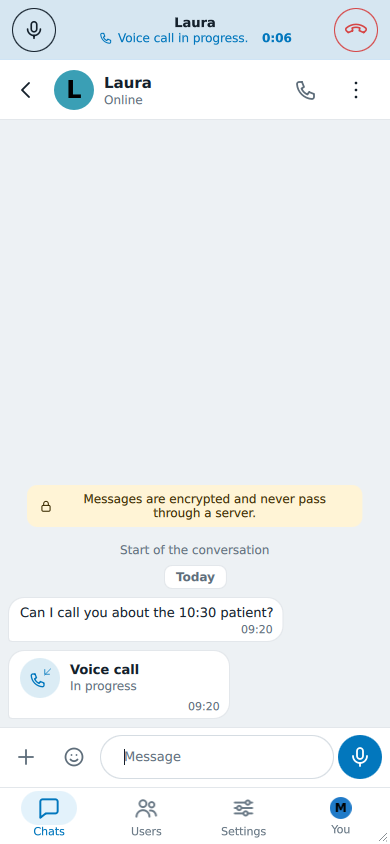
Task: Go back with the left chevron
Action: click(26, 90)
